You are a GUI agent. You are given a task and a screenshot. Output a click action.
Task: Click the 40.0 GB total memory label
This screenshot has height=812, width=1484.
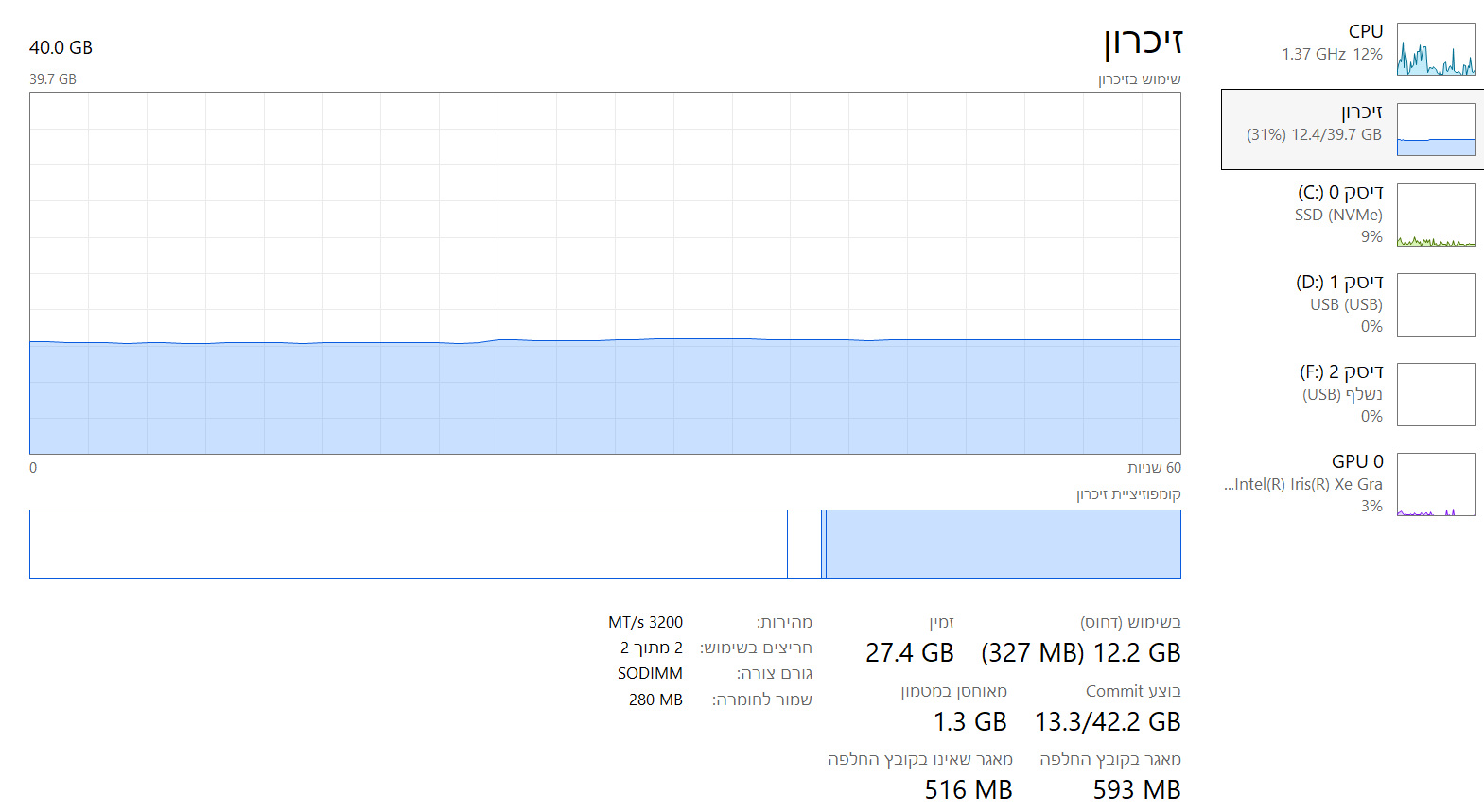(x=61, y=47)
